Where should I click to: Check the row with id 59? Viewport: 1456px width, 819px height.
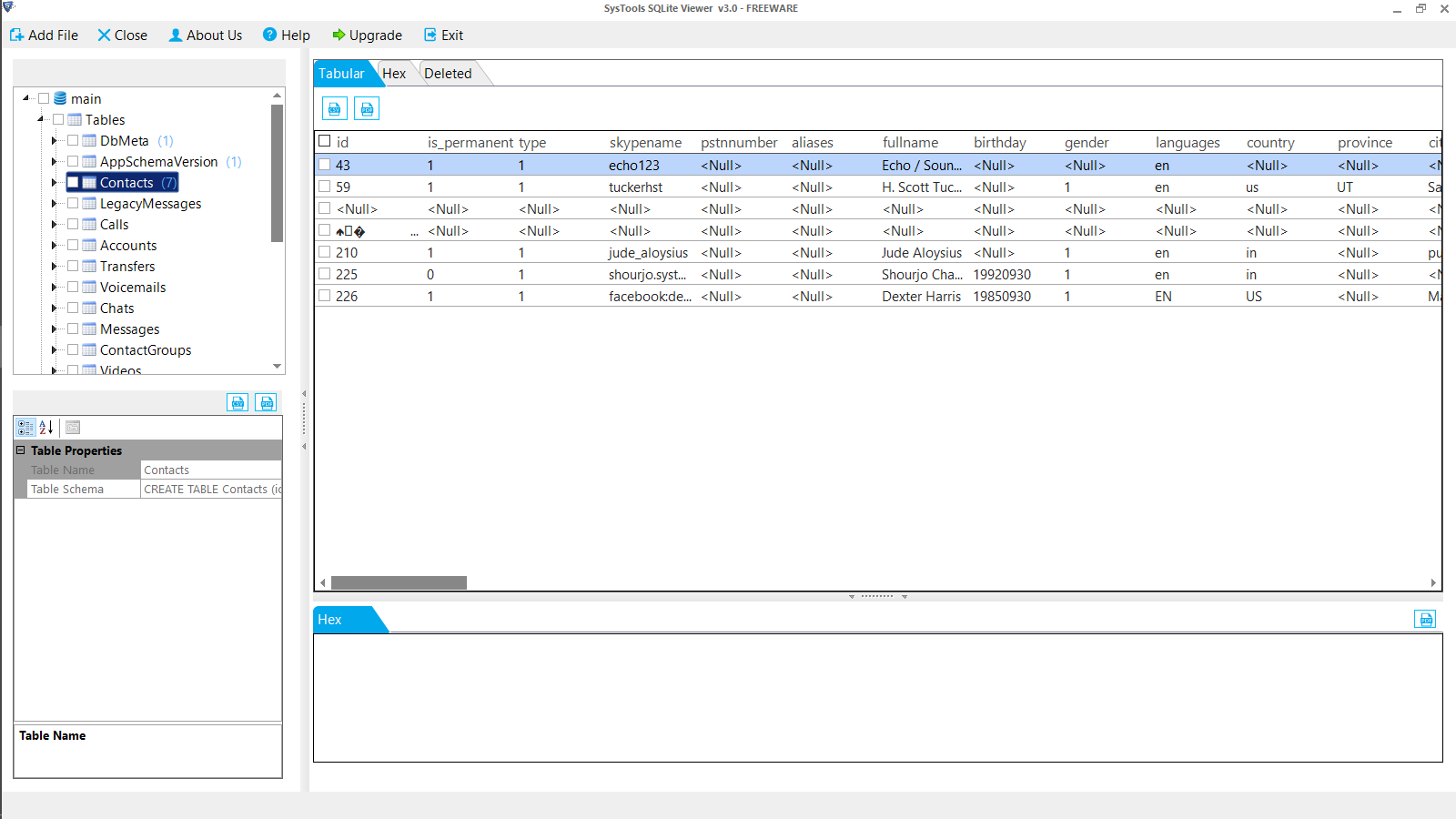pos(324,187)
